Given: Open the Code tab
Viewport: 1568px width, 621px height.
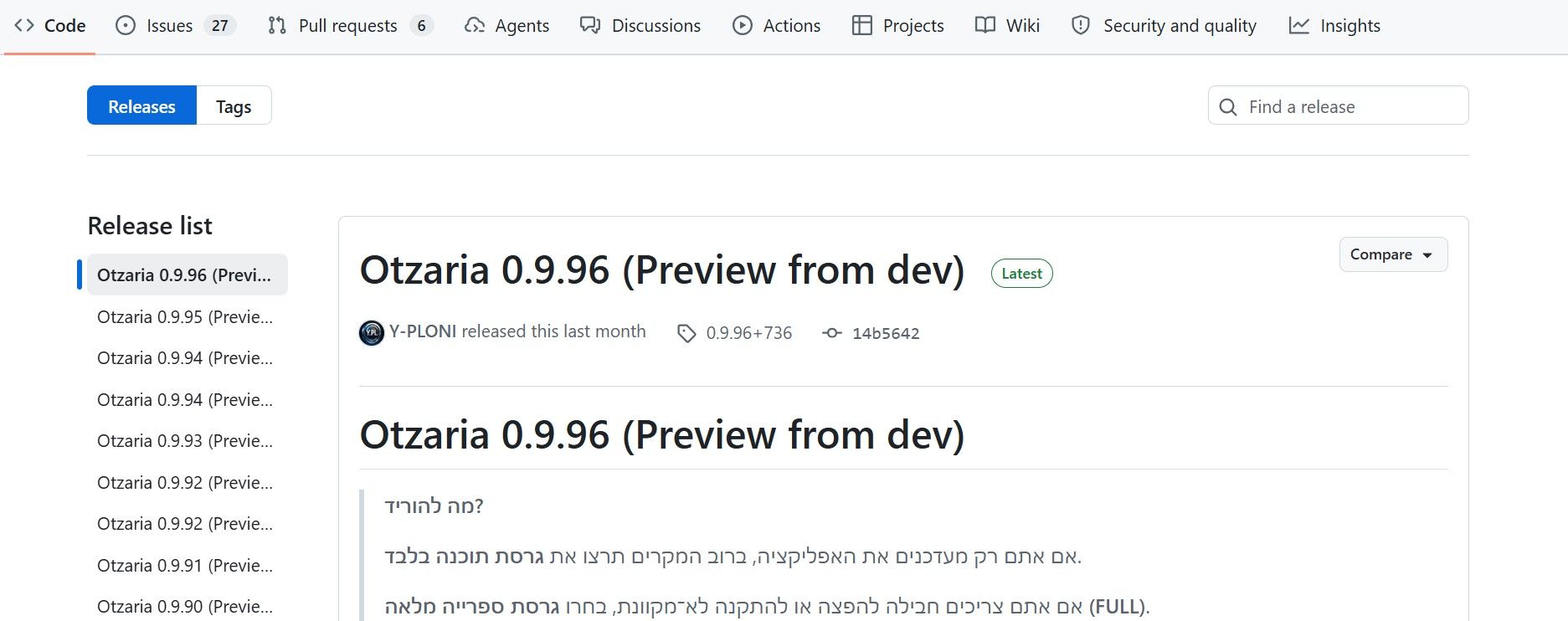Looking at the screenshot, I should pos(50,26).
